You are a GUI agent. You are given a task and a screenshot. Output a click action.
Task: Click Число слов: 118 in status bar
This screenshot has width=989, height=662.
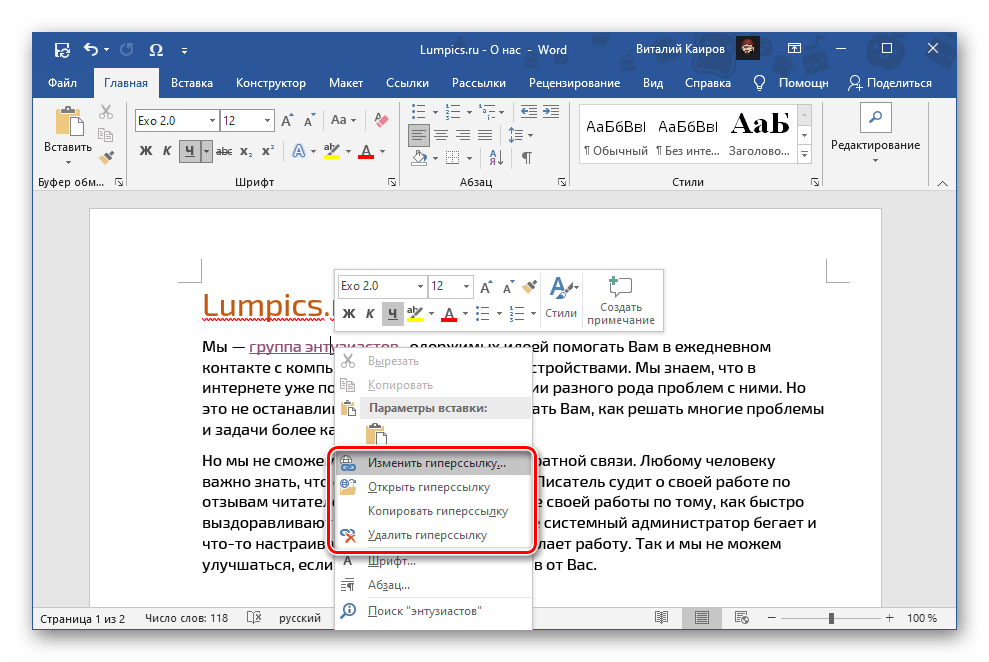(x=187, y=618)
